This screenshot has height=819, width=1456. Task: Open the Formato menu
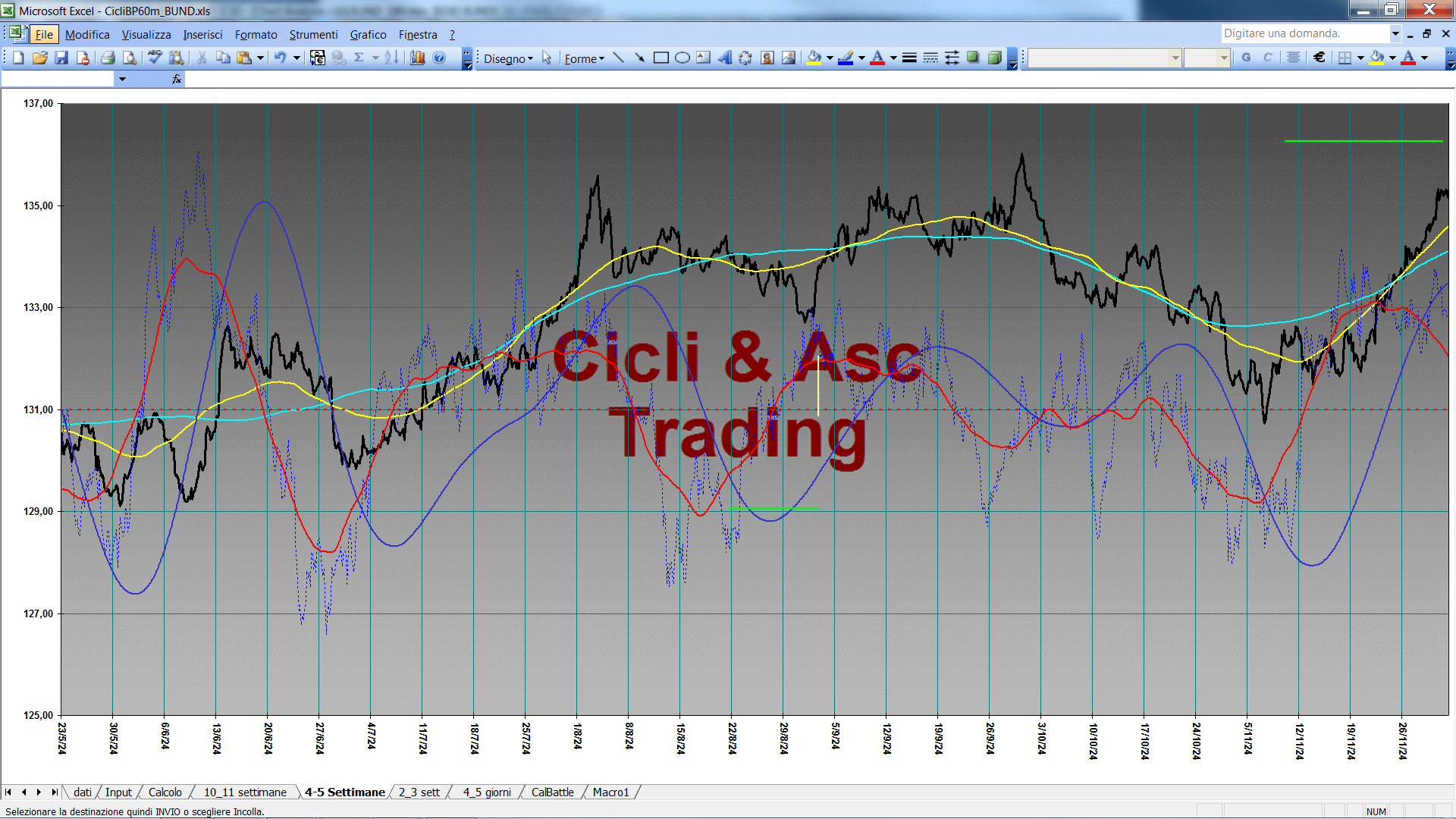[256, 34]
